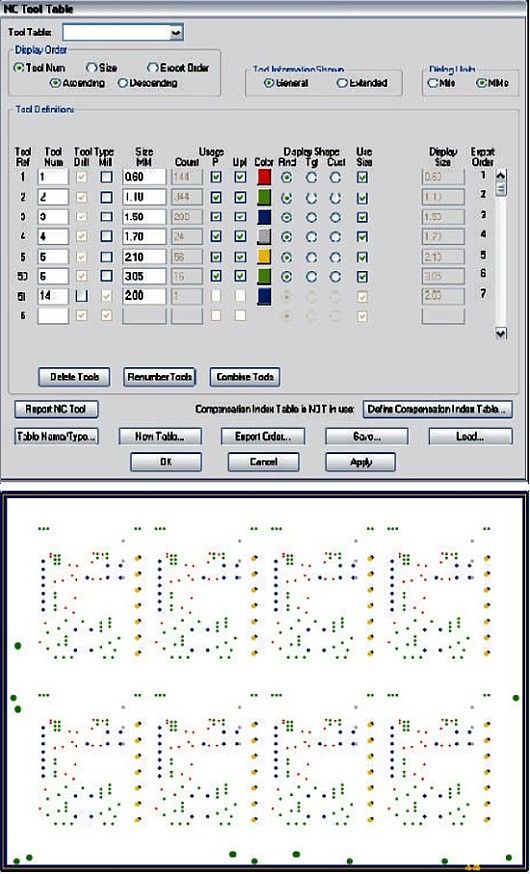The height and width of the screenshot is (874, 530).
Task: Toggle Upl checkbox for 1.70 tool
Action: pos(240,237)
